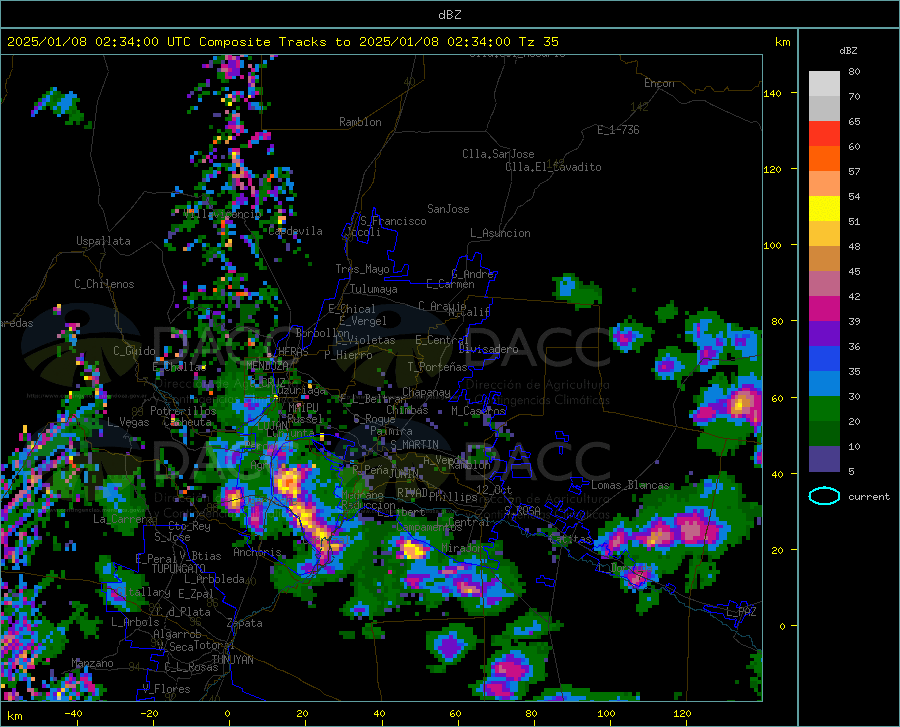Click the 'E_1-736' map label

[x=618, y=130]
